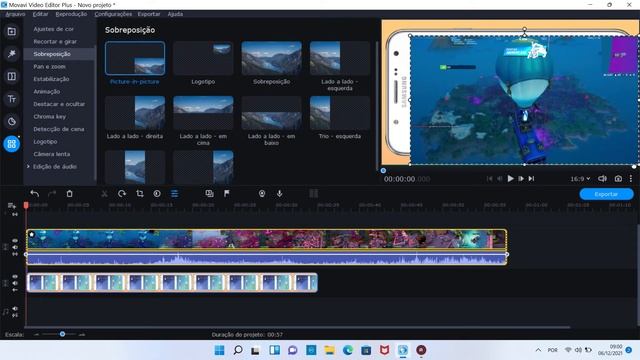Viewport: 640px width, 360px height.
Task: Click the timeline horizontal scrollbar
Action: click(x=297, y=327)
